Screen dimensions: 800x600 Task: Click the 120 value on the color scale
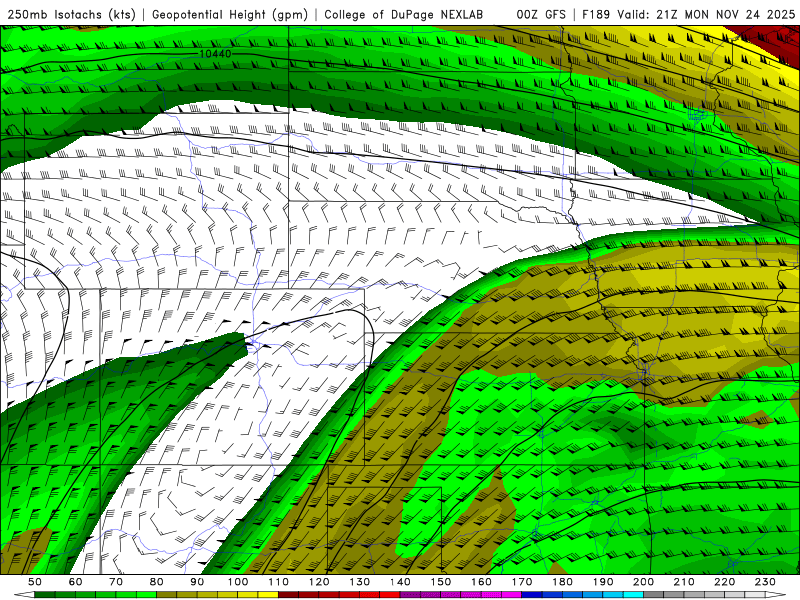point(319,582)
